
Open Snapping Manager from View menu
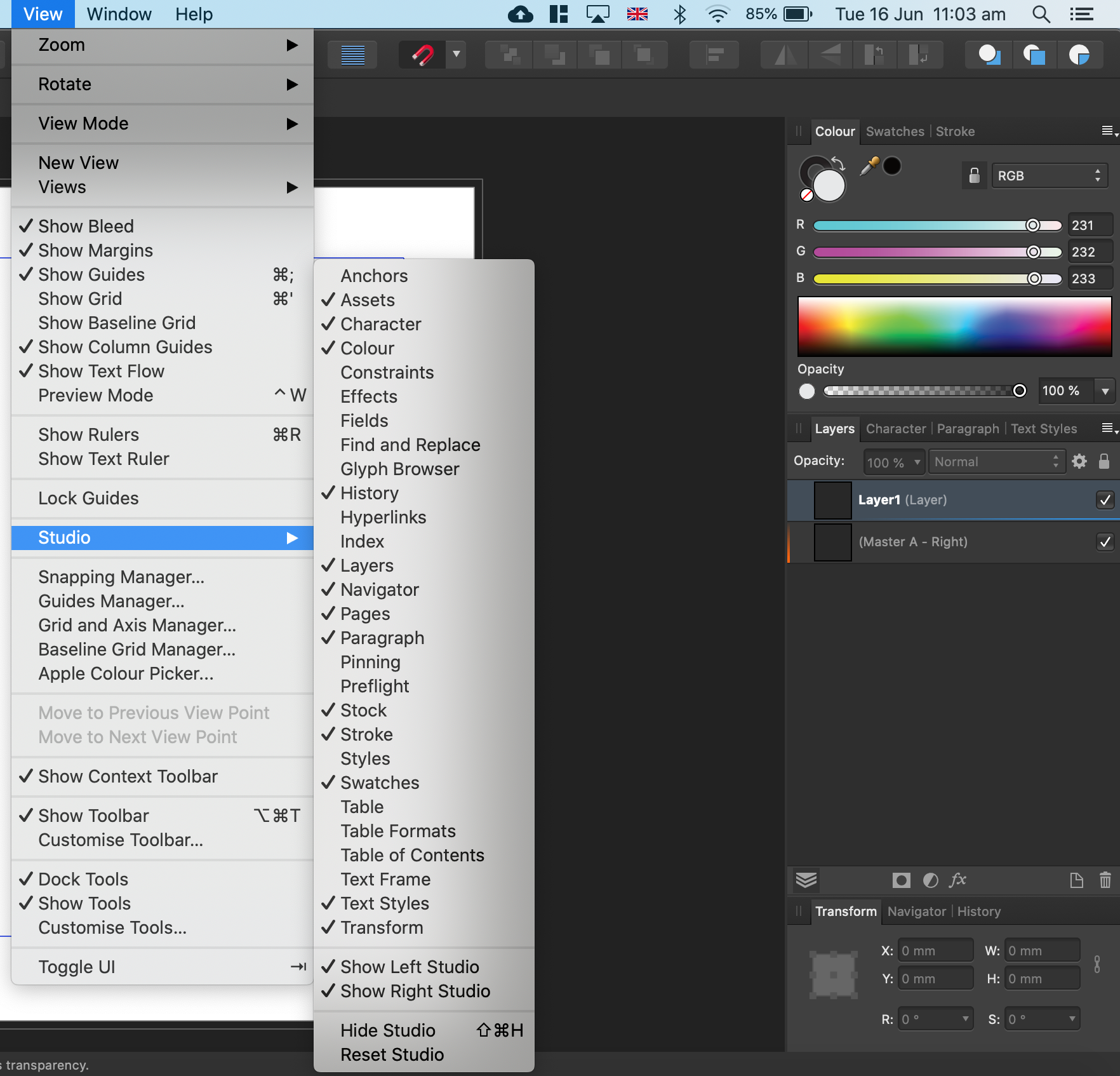click(121, 577)
